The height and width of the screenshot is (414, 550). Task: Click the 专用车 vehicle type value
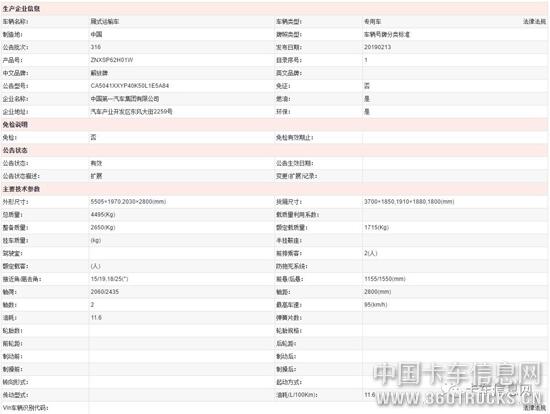pos(373,22)
